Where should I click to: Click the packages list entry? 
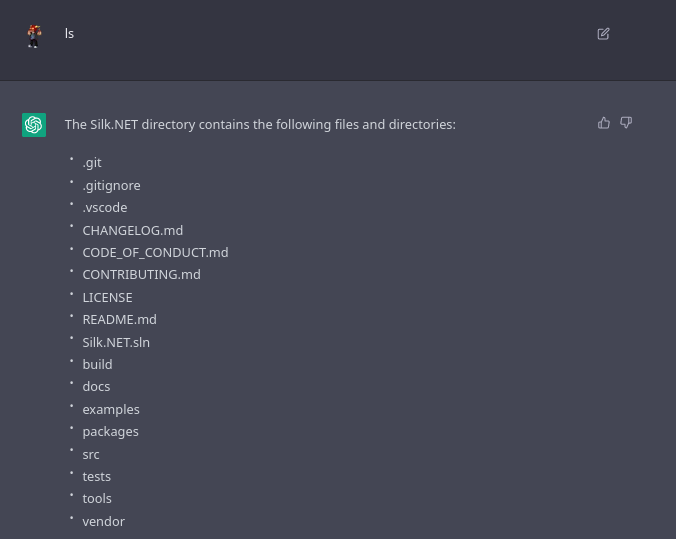[110, 431]
